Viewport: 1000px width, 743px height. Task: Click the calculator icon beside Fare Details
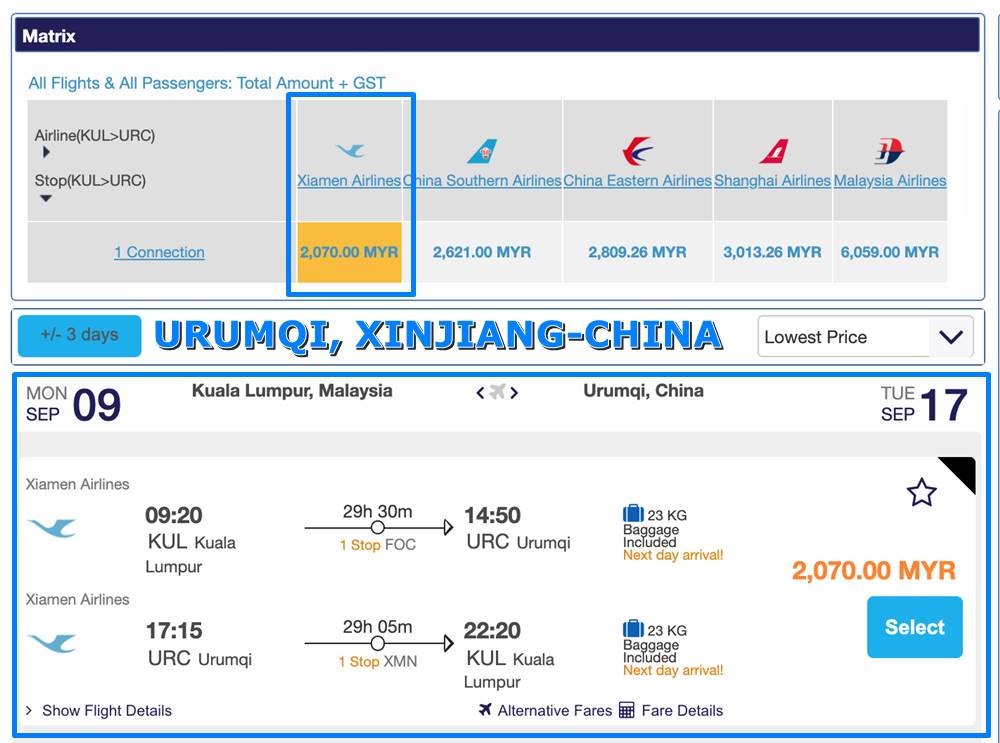tap(627, 710)
